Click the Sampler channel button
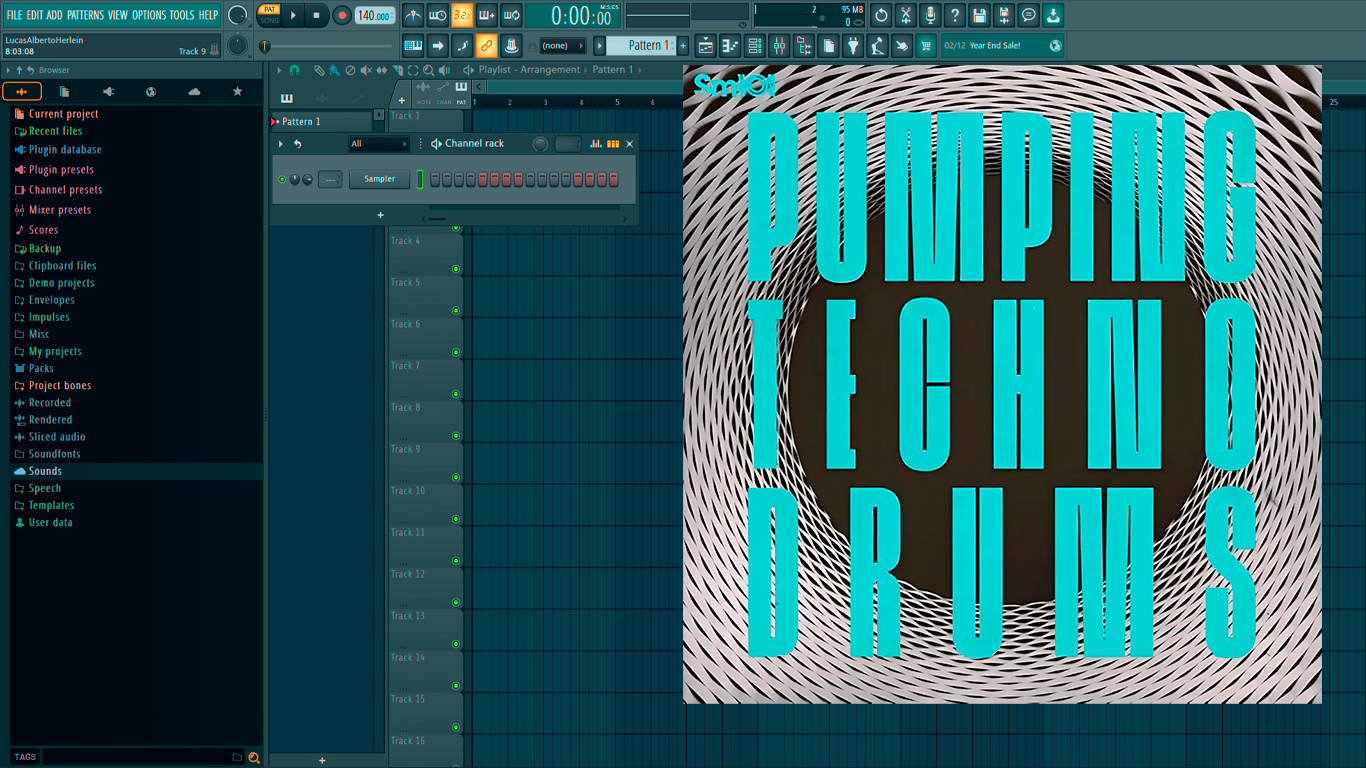Image resolution: width=1366 pixels, height=768 pixels. 379,179
